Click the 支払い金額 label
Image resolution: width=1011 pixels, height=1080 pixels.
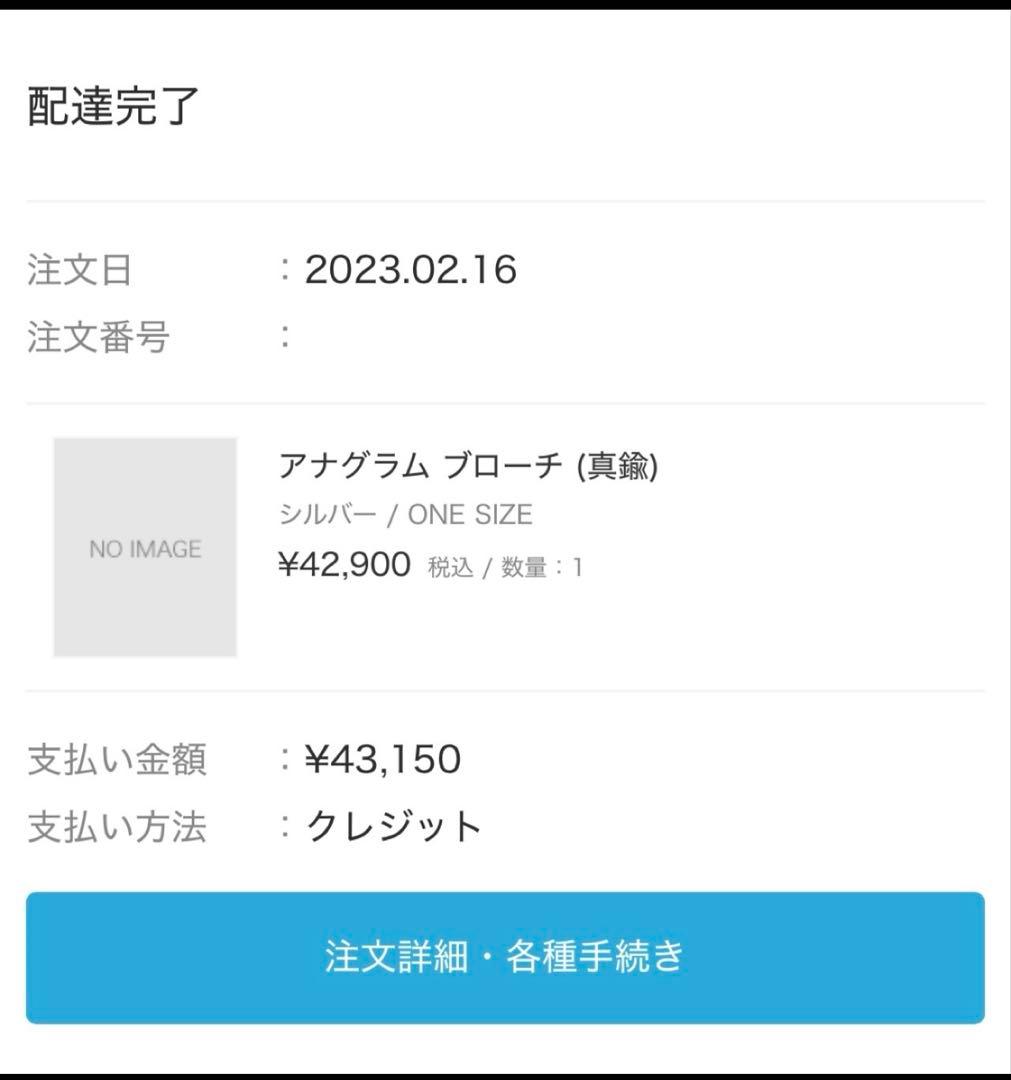click(116, 760)
